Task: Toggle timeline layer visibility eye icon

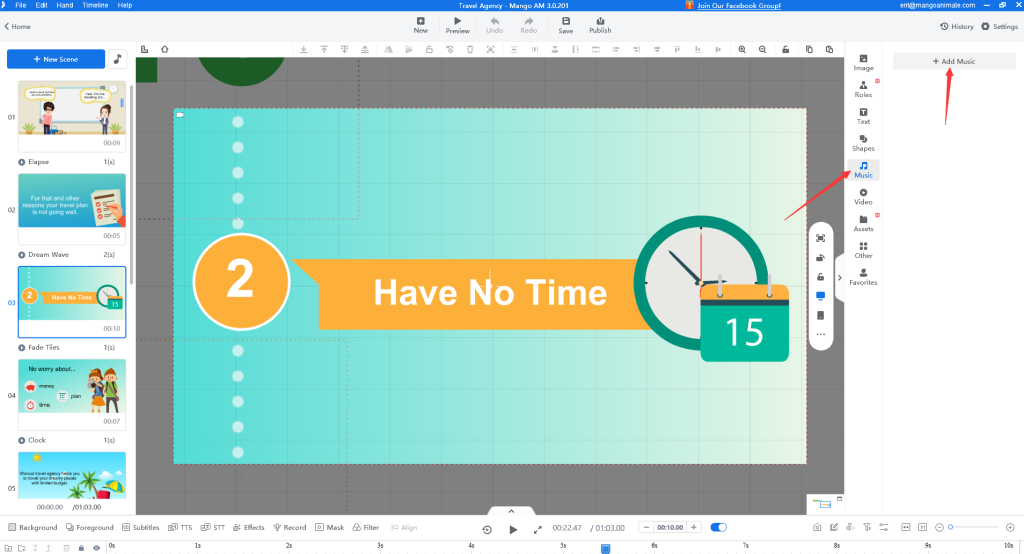Action: 96,547
